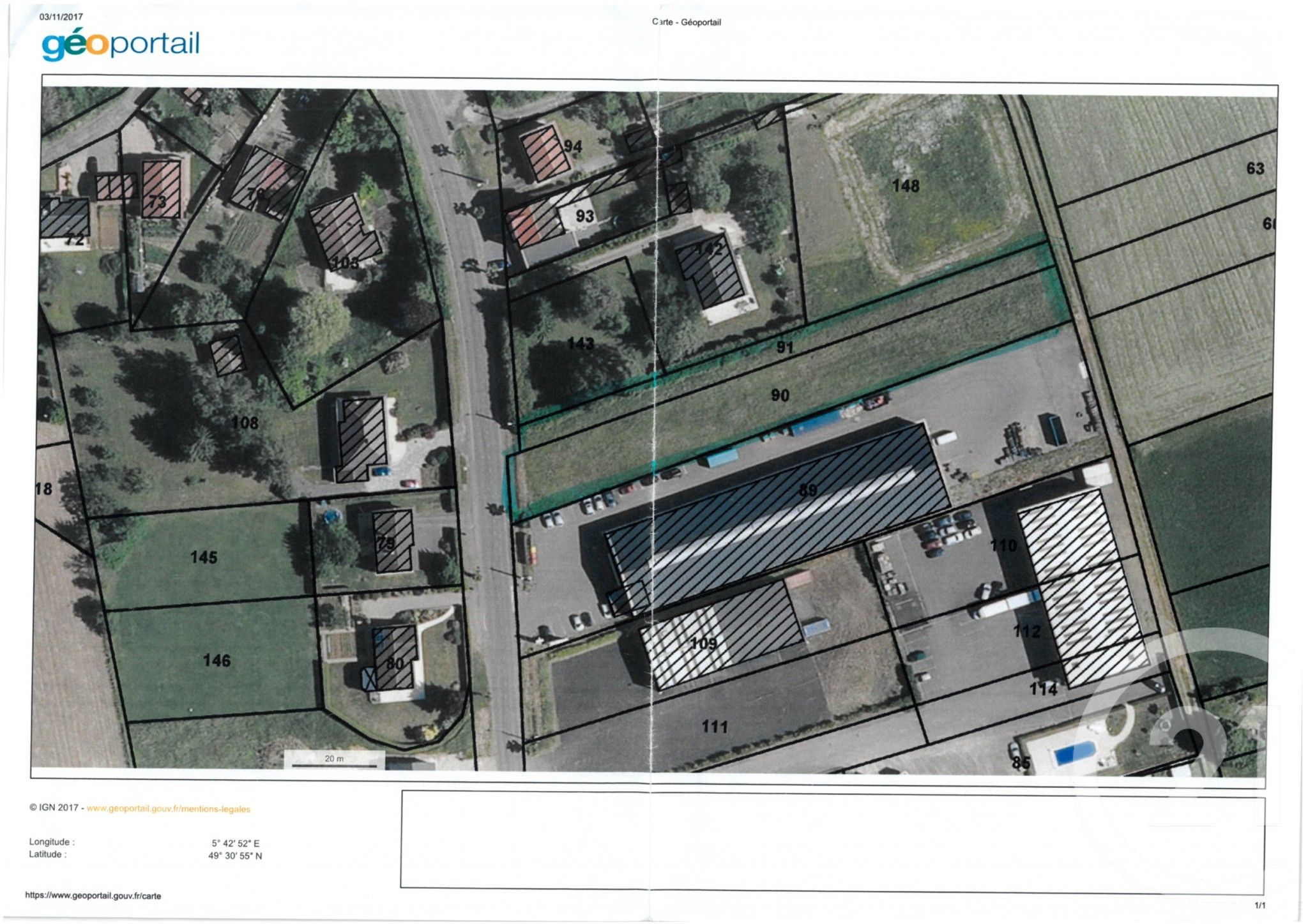Click the longitude value 5° 42' 52" E
The width and height of the screenshot is (1308, 924).
point(236,843)
